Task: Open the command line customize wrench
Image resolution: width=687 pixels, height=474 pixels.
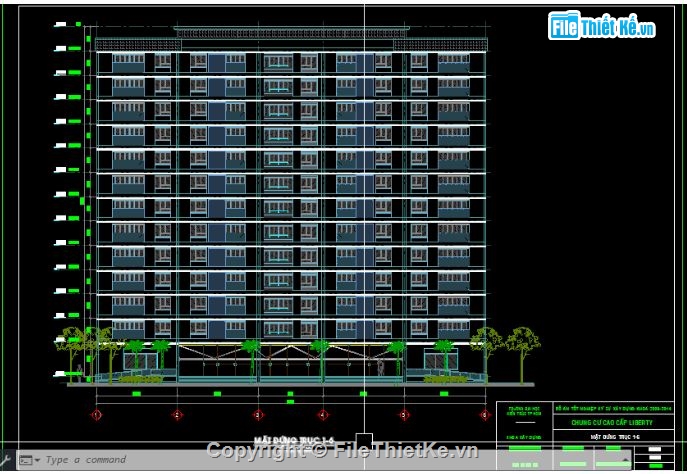Action: tap(6, 460)
